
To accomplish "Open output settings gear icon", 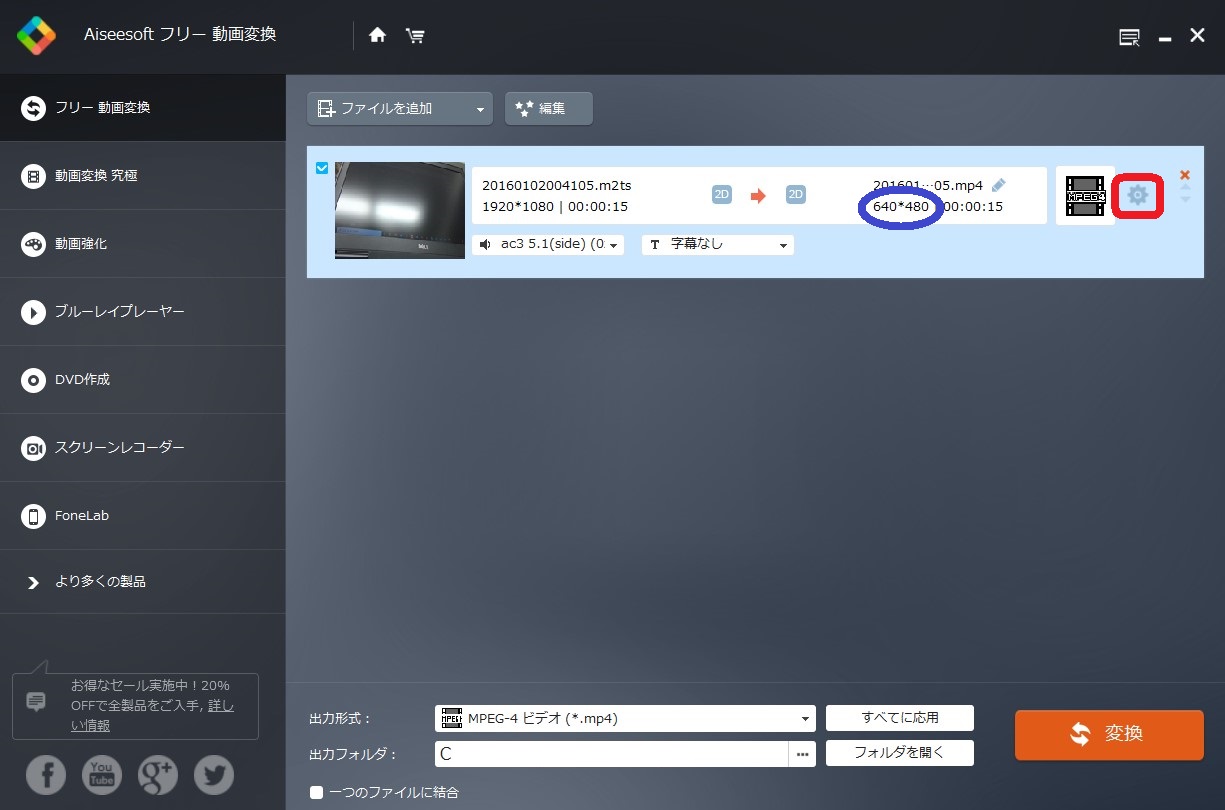I will tap(1137, 195).
